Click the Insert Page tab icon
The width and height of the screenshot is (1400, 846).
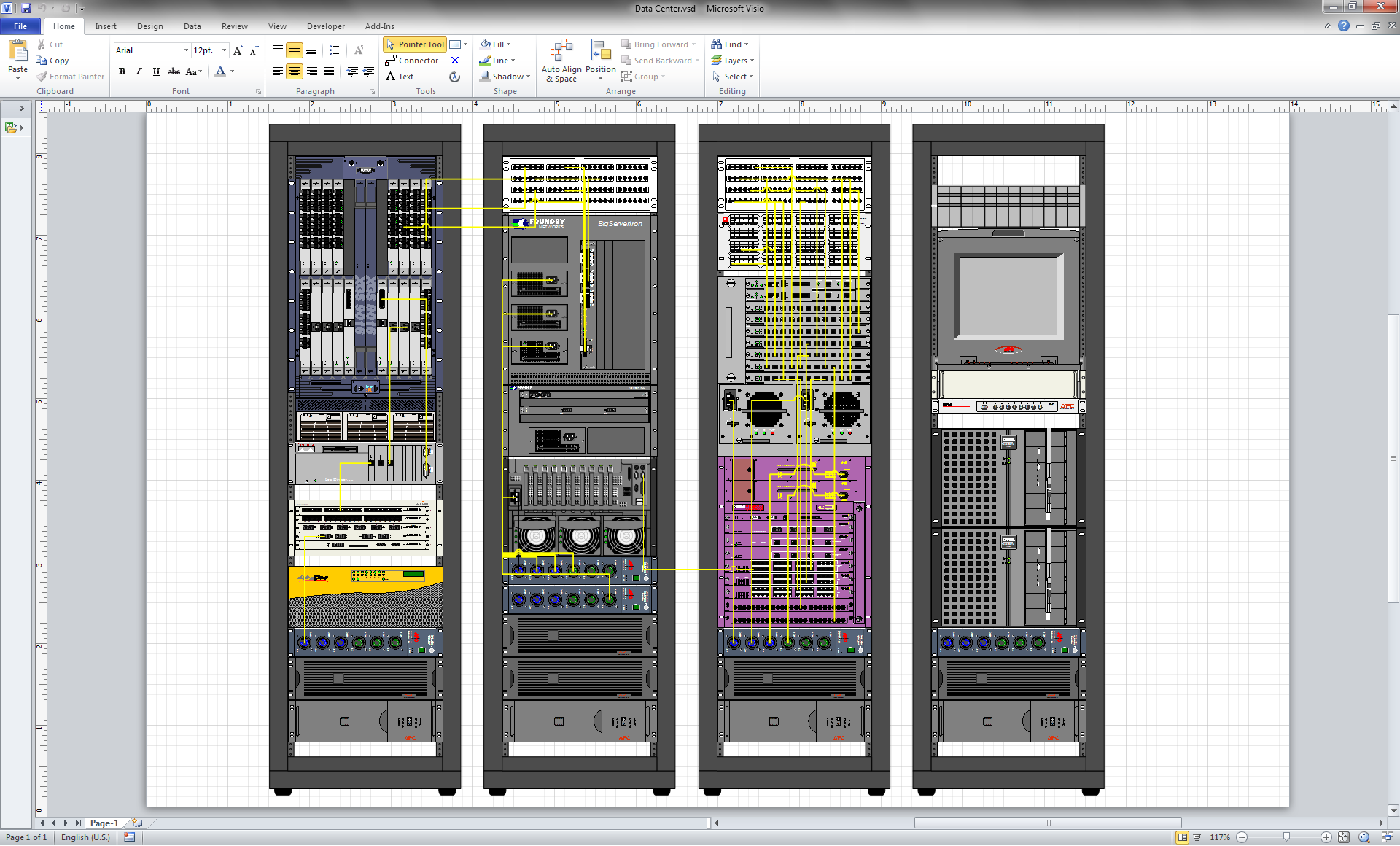(137, 823)
